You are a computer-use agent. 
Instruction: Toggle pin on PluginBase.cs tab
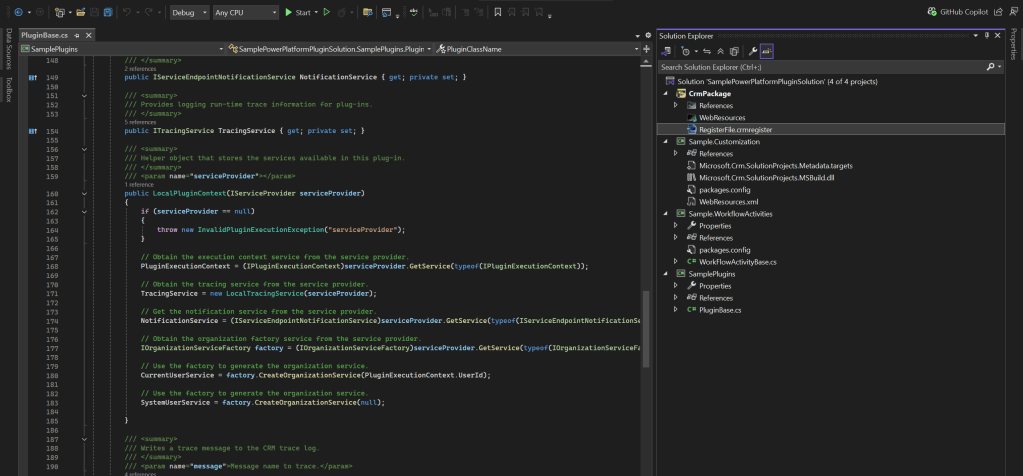pos(78,35)
